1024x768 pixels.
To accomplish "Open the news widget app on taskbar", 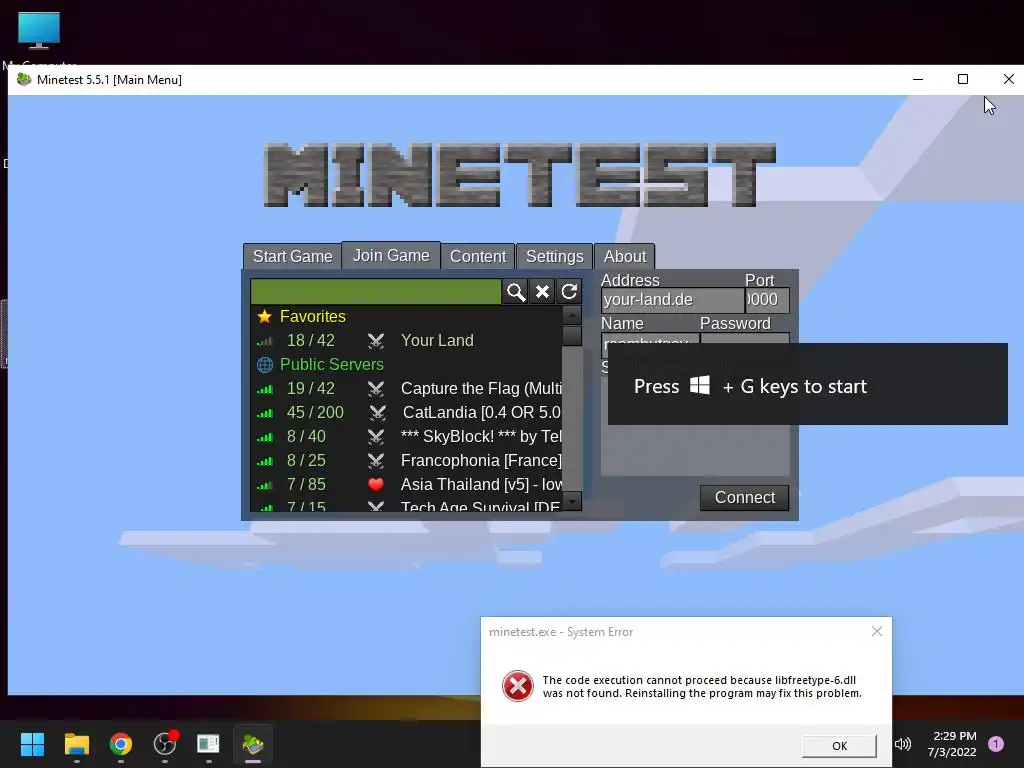I will pos(208,744).
